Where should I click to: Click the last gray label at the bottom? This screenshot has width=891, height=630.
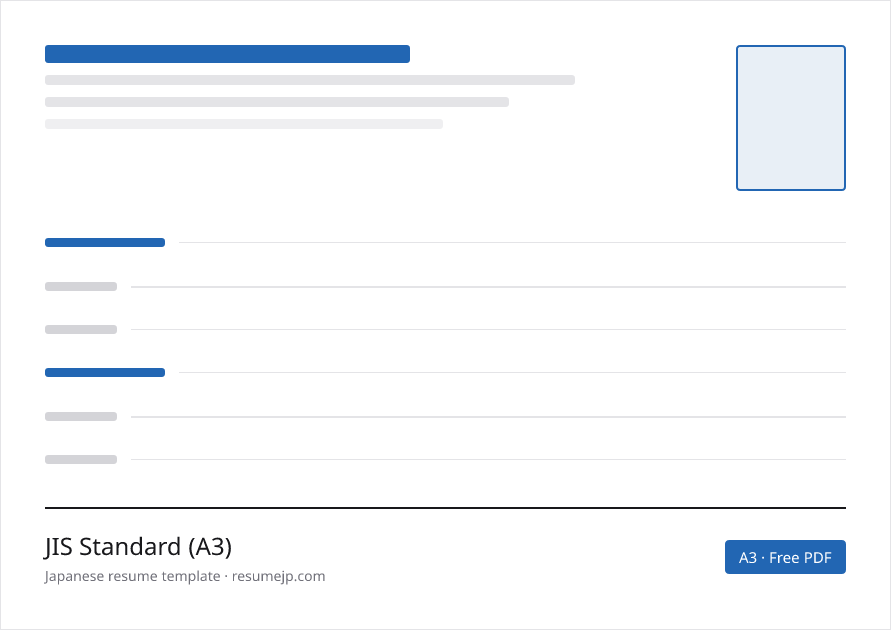(x=81, y=460)
